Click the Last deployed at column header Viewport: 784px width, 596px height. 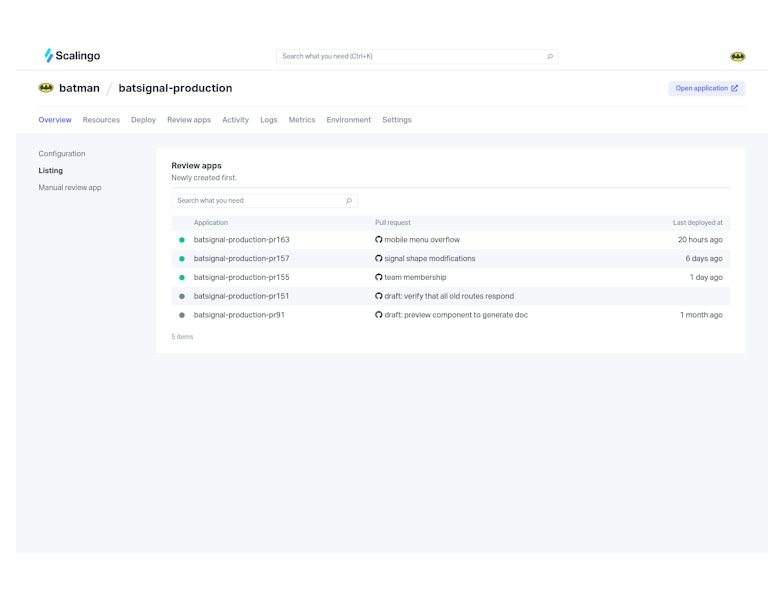pyautogui.click(x=697, y=223)
